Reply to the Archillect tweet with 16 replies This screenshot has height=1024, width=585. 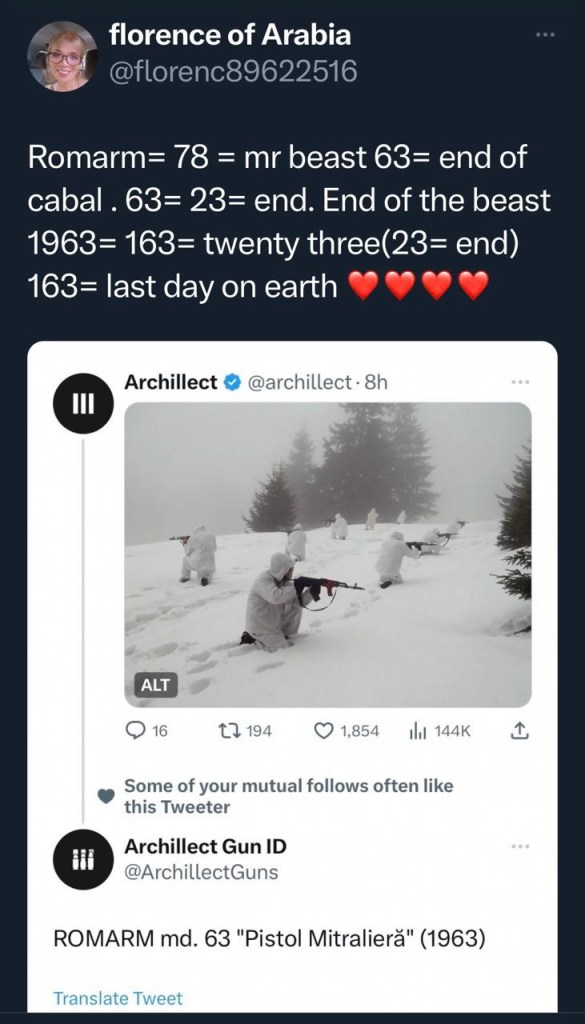click(147, 731)
